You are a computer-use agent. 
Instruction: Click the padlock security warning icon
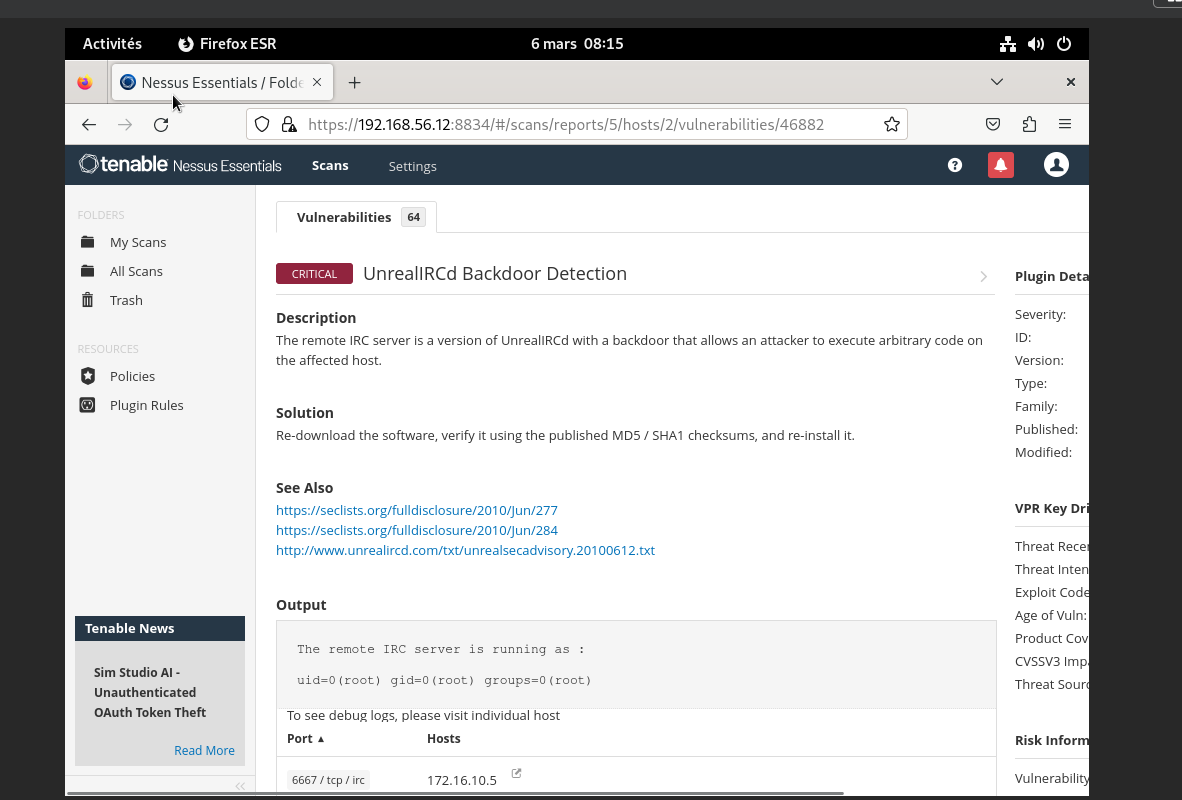point(289,124)
